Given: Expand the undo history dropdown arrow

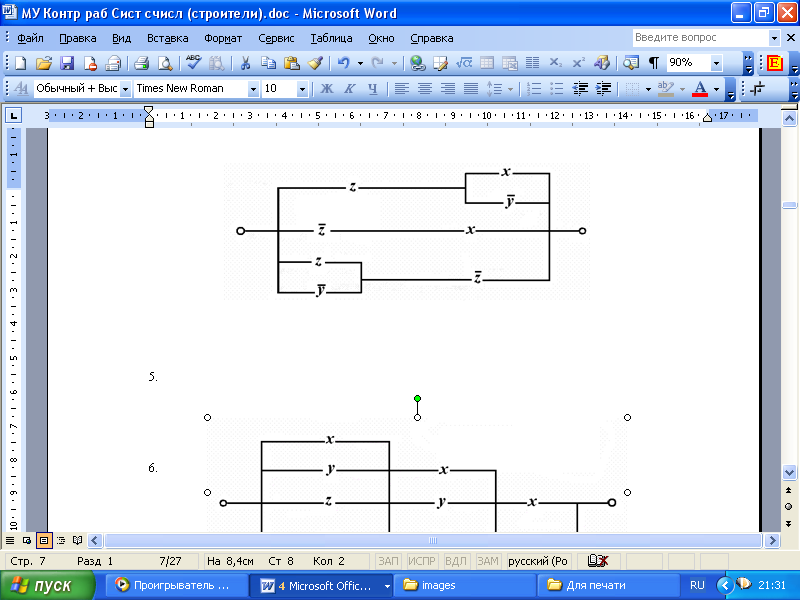Looking at the screenshot, I should 360,63.
